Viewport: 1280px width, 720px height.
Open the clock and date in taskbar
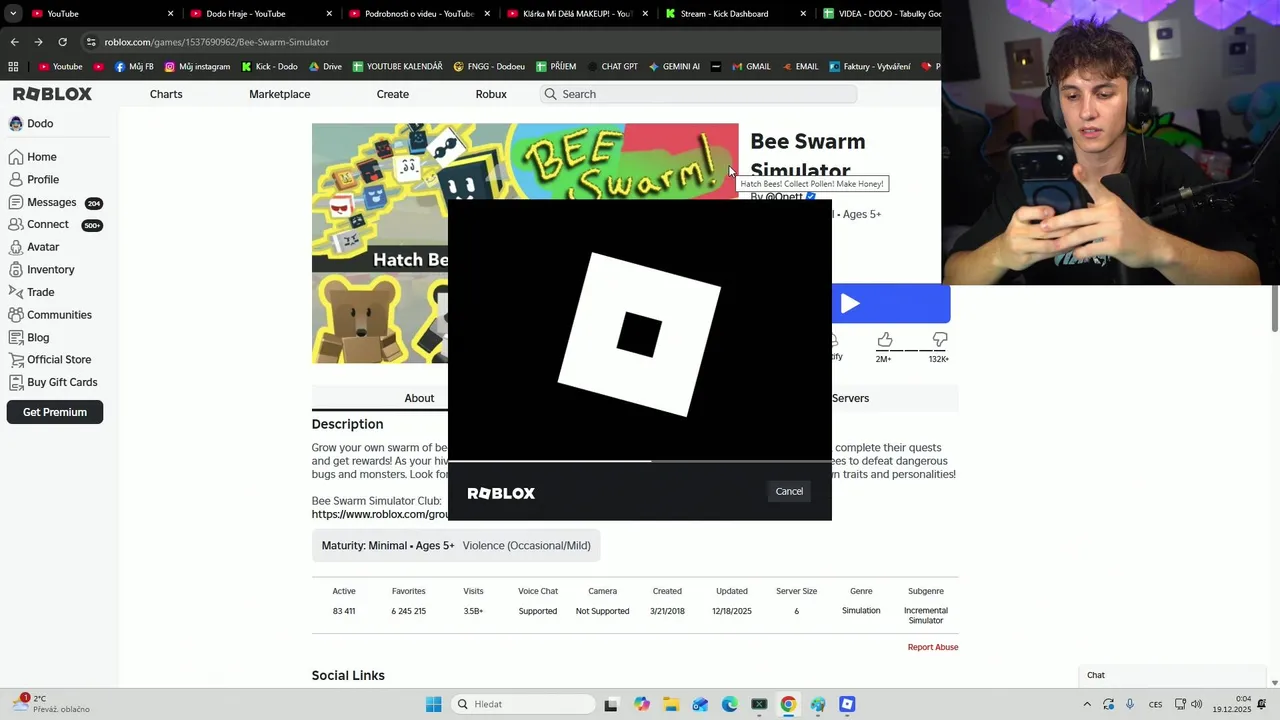(1232, 704)
